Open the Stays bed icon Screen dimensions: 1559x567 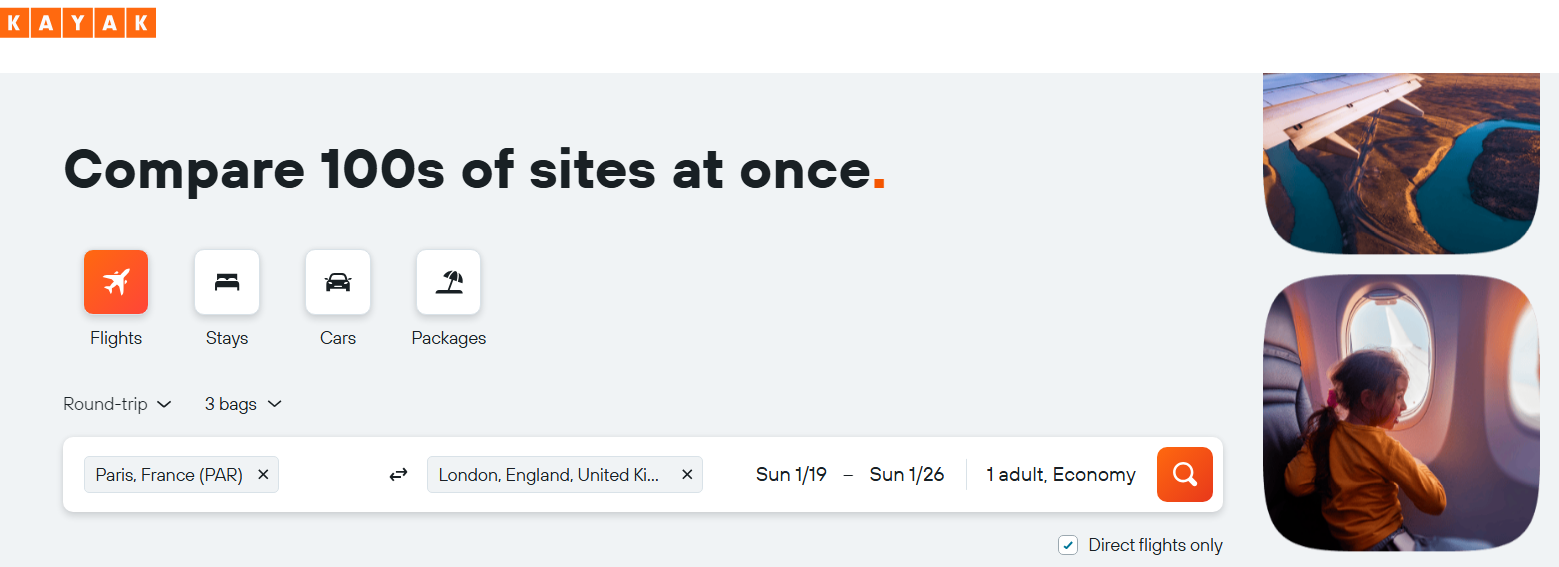tap(227, 282)
